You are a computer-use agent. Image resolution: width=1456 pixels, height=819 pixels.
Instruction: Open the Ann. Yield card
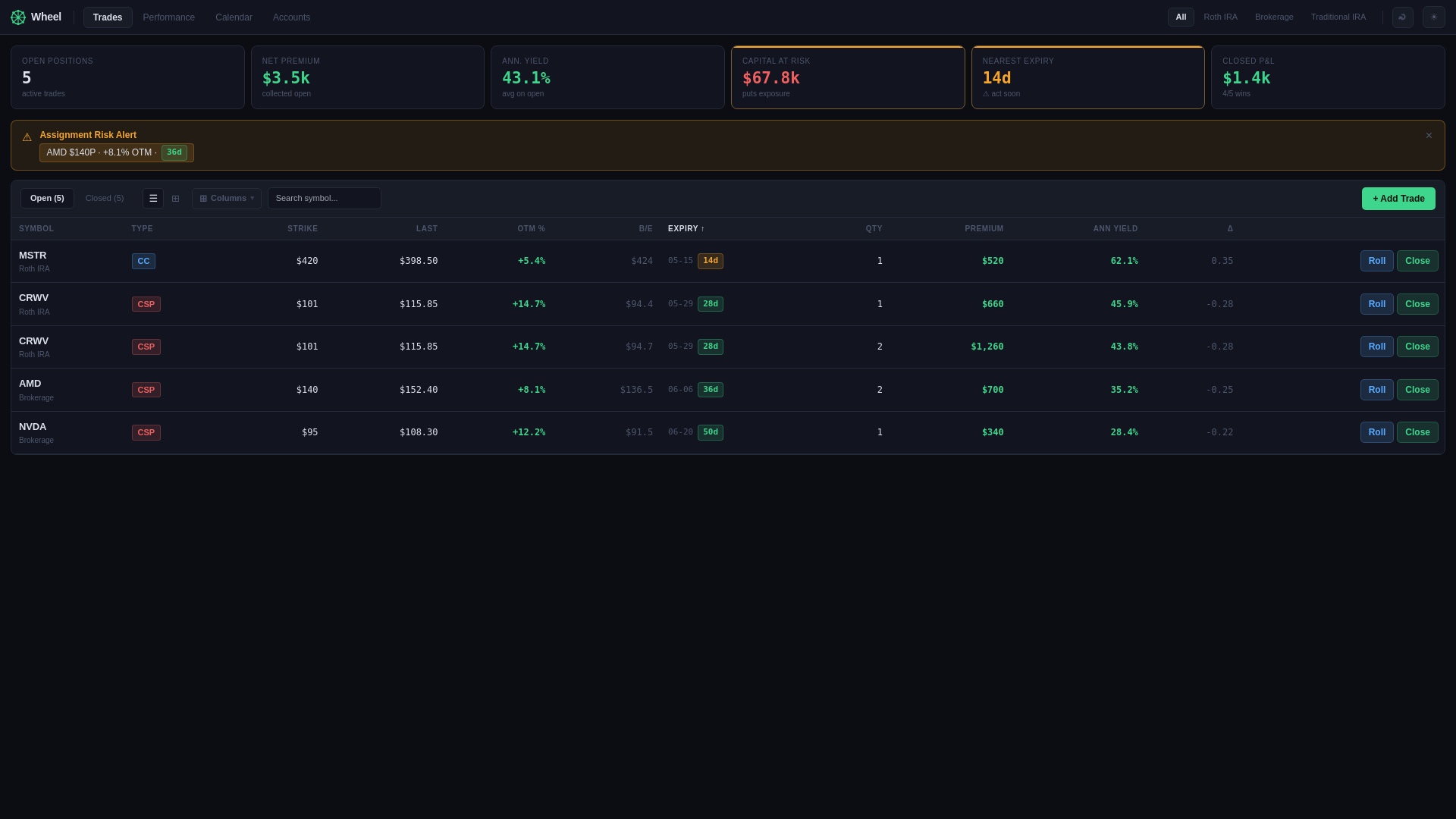point(607,77)
